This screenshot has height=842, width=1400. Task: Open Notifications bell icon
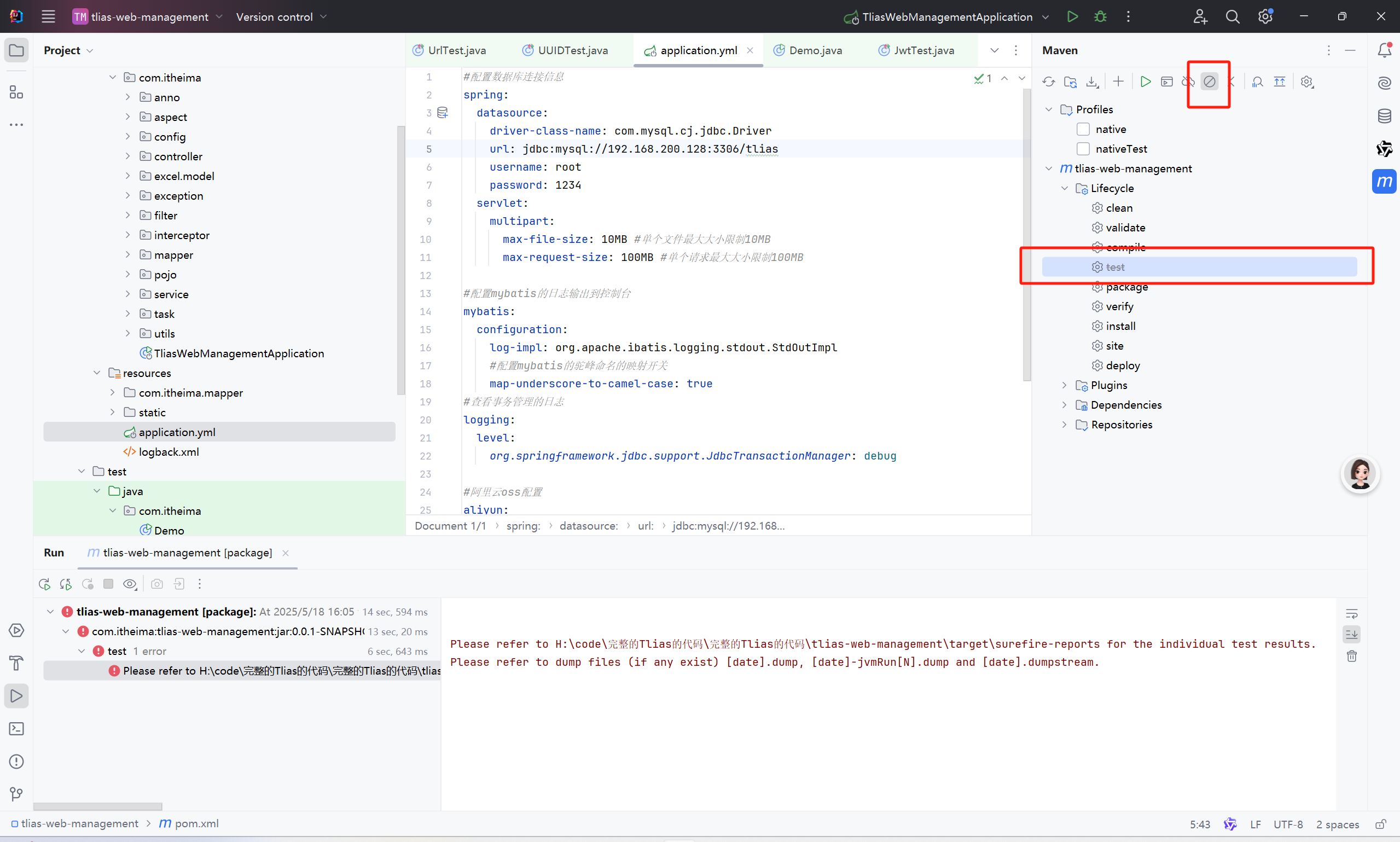(1384, 50)
